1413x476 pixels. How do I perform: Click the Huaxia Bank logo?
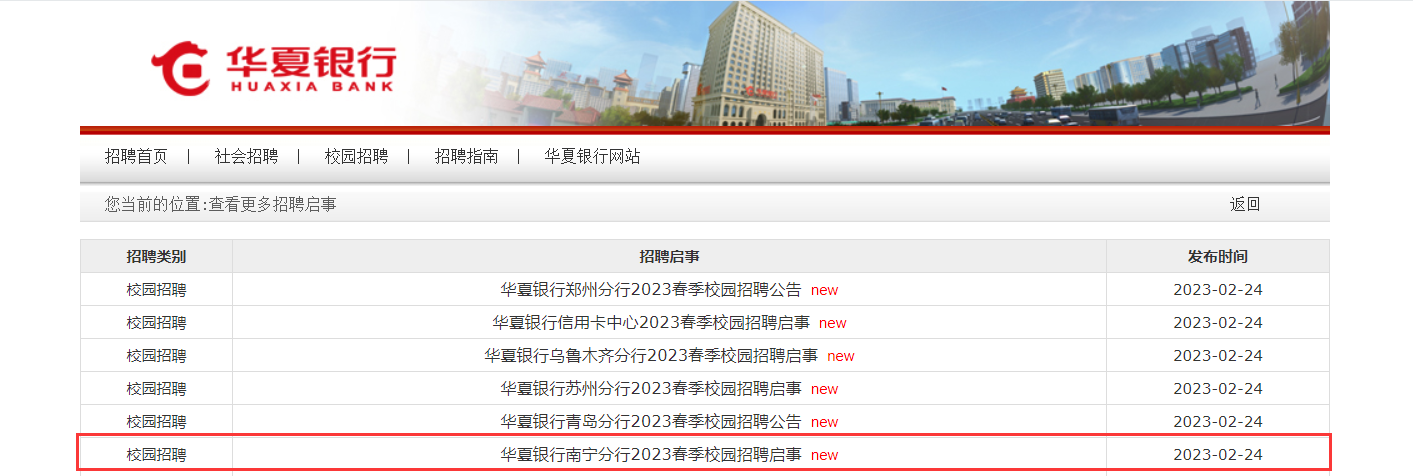tap(274, 68)
